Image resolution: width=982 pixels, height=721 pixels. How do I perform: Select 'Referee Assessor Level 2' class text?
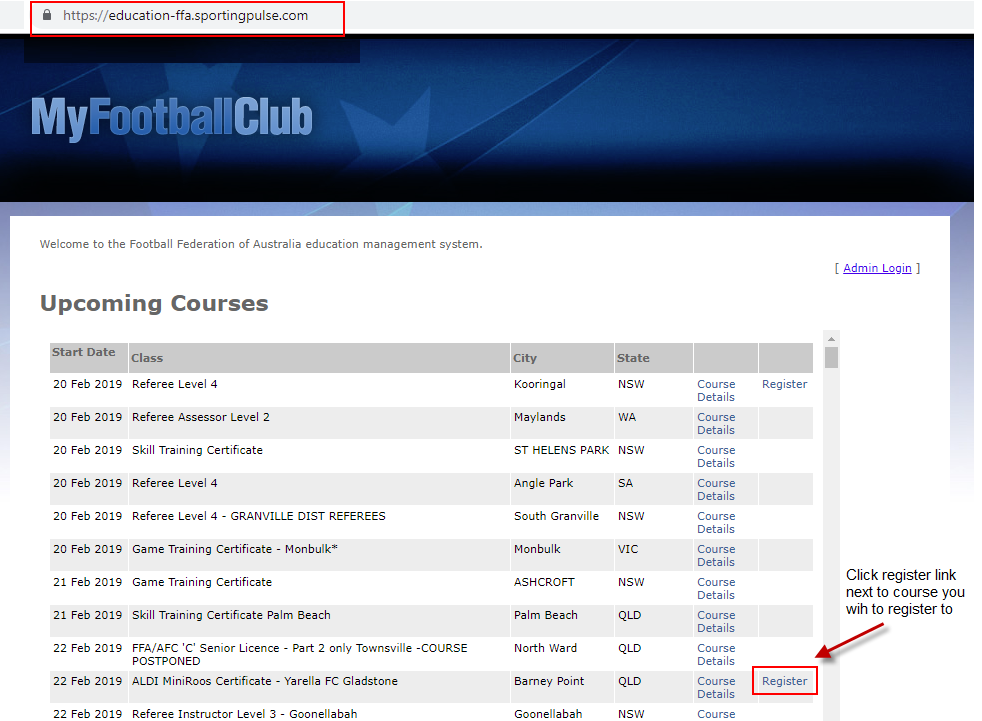click(x=200, y=417)
